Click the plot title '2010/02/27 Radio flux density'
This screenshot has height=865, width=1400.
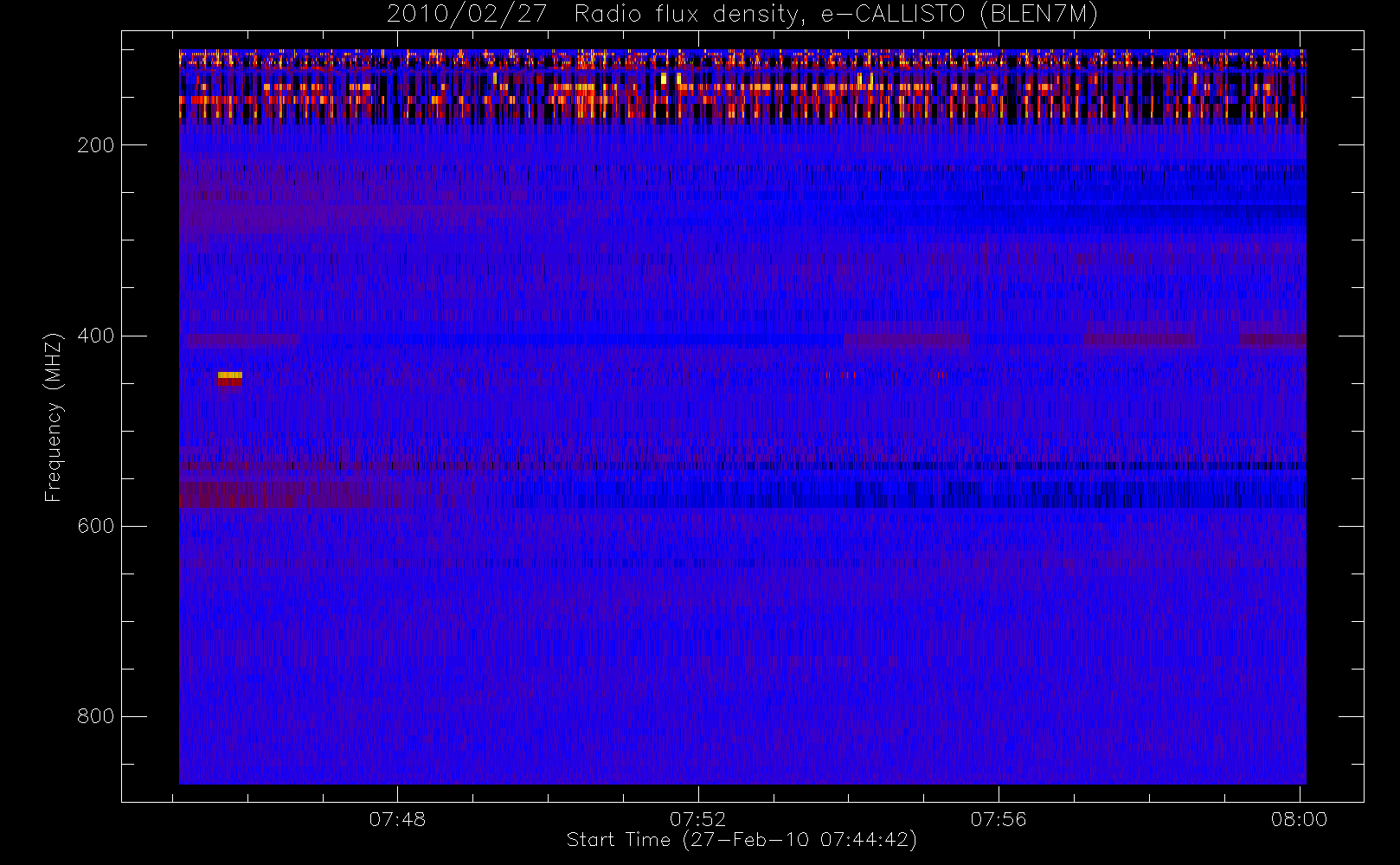point(742,14)
